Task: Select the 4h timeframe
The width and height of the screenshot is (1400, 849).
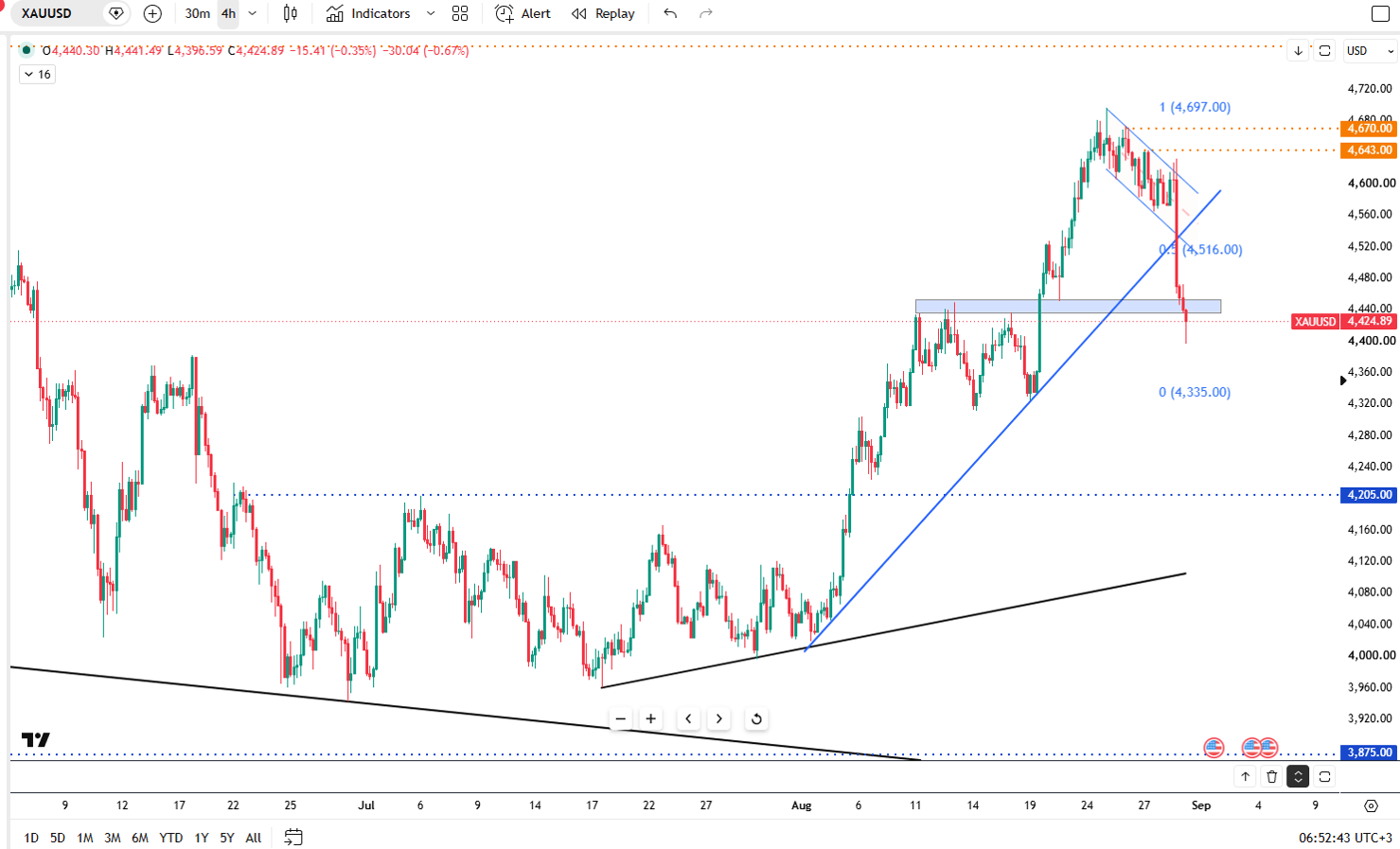Action: click(228, 13)
